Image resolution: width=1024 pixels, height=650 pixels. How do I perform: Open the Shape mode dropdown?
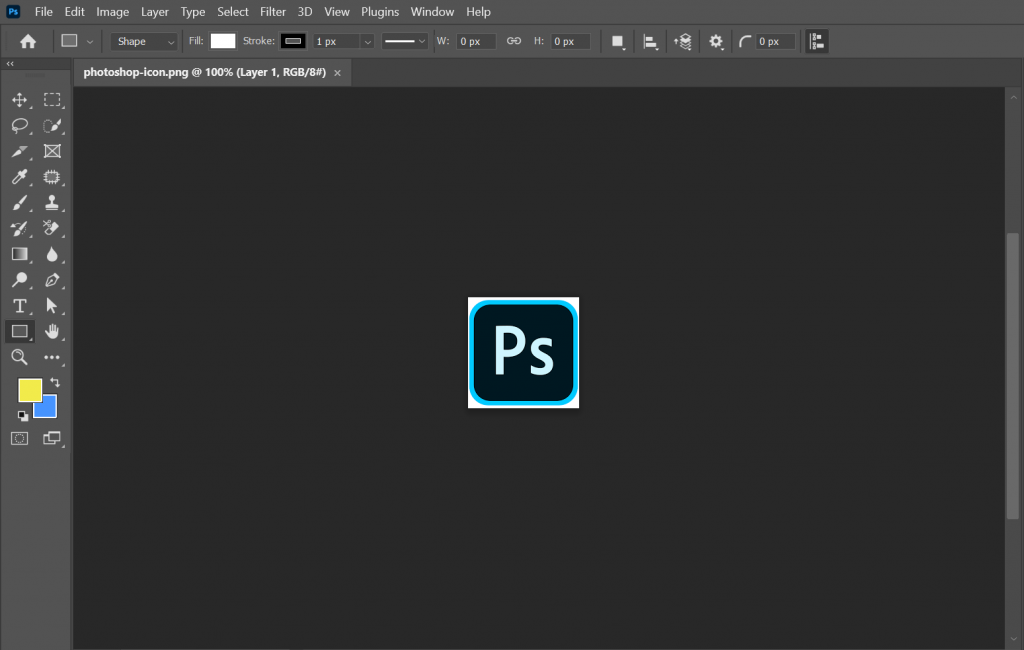pyautogui.click(x=143, y=41)
